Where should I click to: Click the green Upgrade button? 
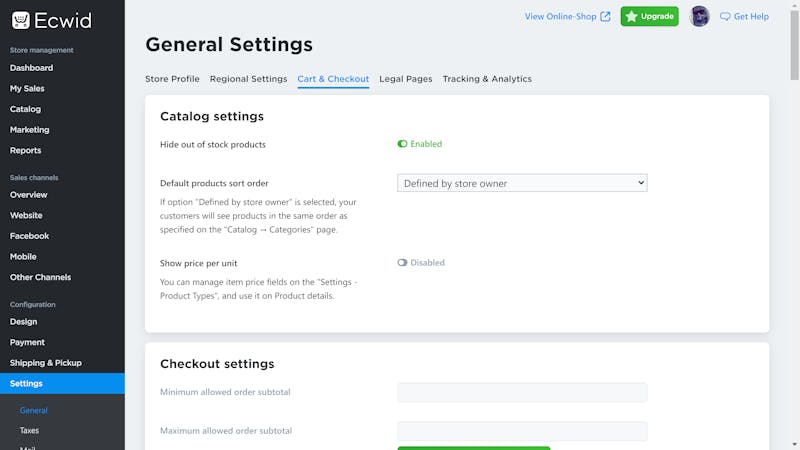649,16
